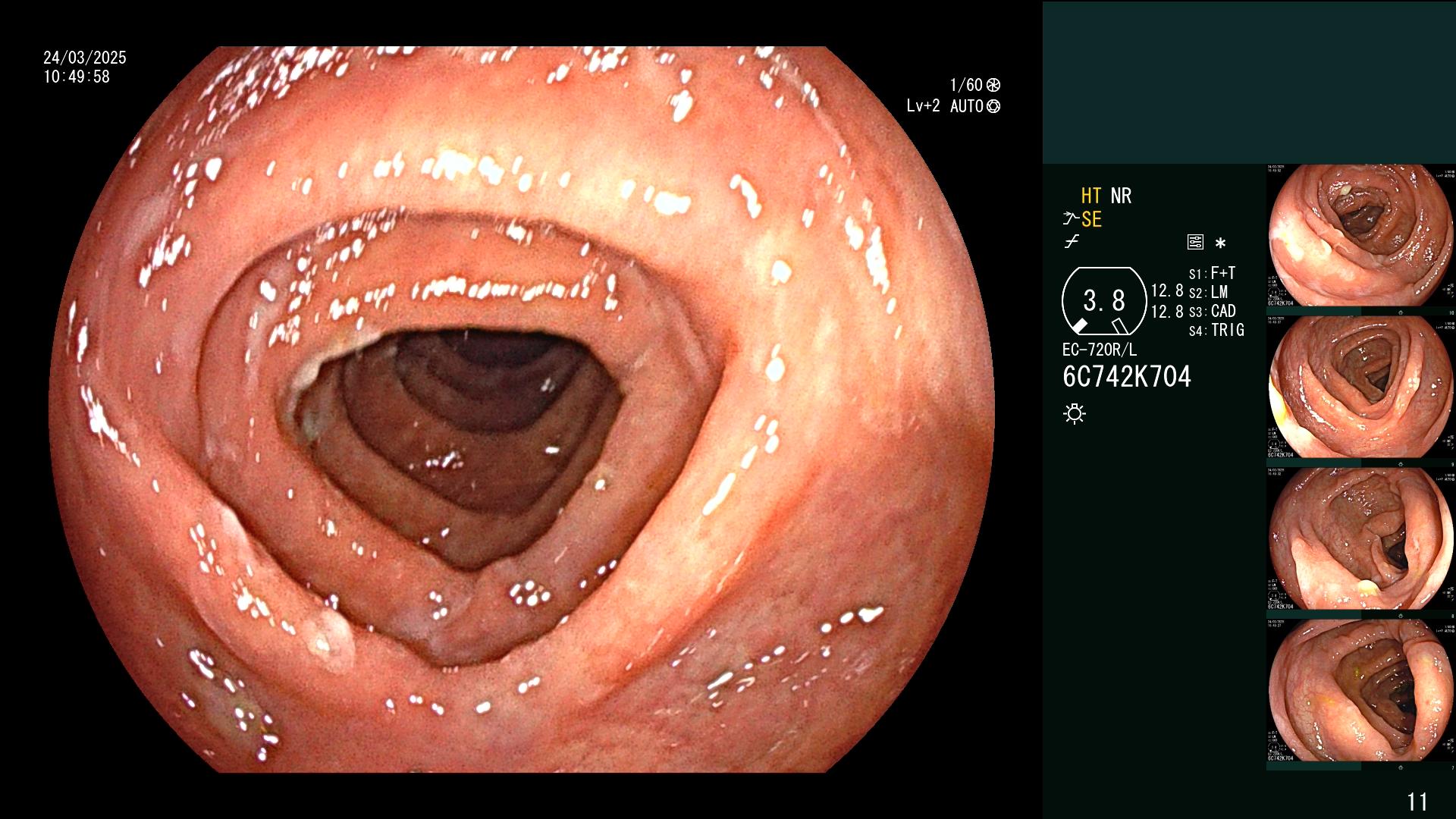1456x819 pixels.
Task: Click the shutter speed icon next to 1/60
Action: 993,85
